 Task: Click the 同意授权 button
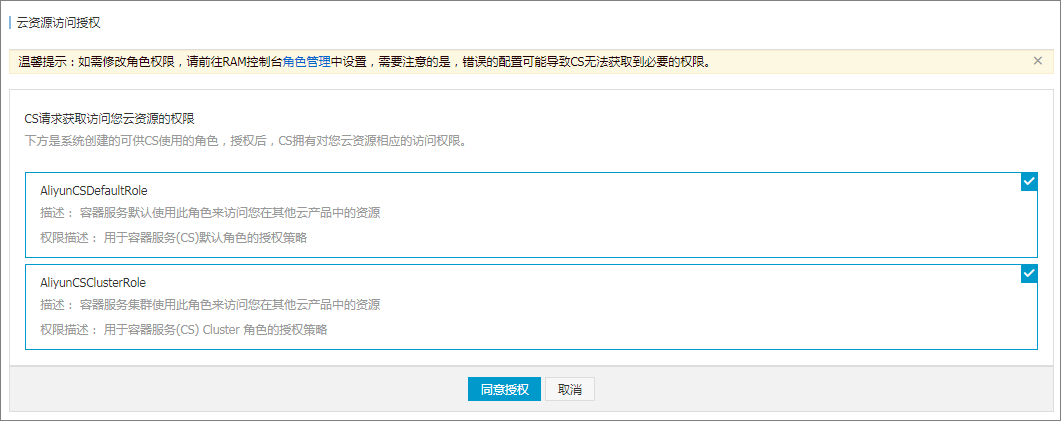[504, 389]
